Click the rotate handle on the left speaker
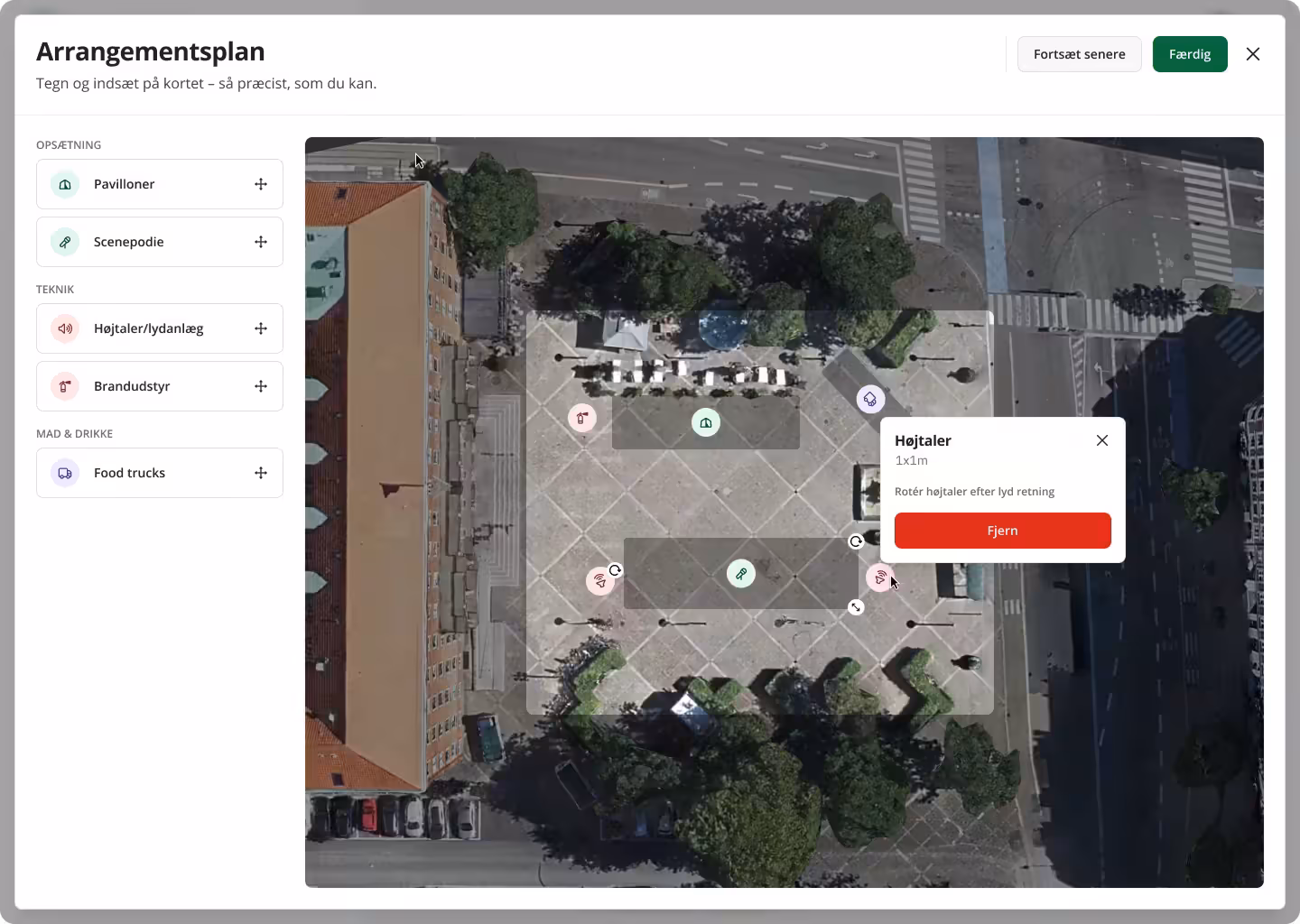 point(615,570)
